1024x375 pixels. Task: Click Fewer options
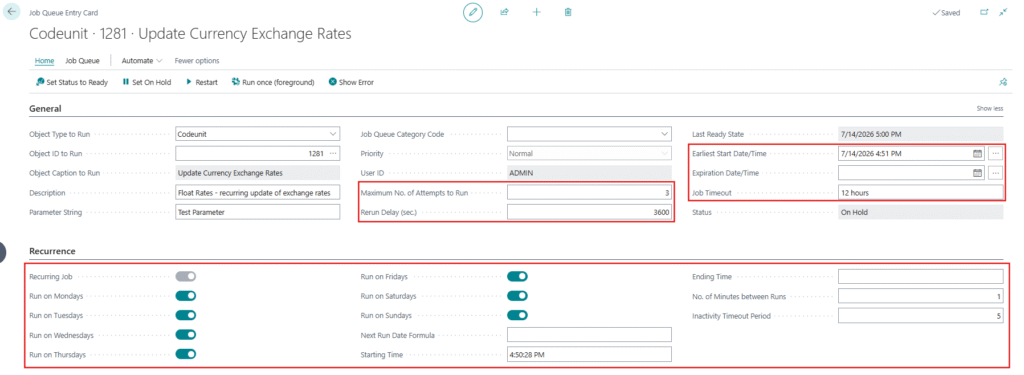coord(197,61)
